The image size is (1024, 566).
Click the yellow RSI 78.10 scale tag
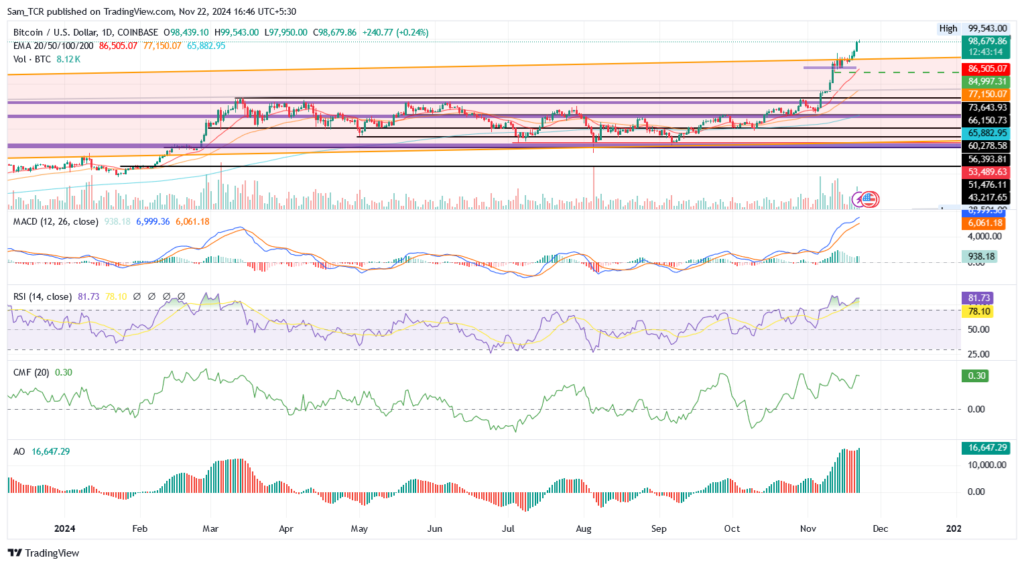point(978,311)
